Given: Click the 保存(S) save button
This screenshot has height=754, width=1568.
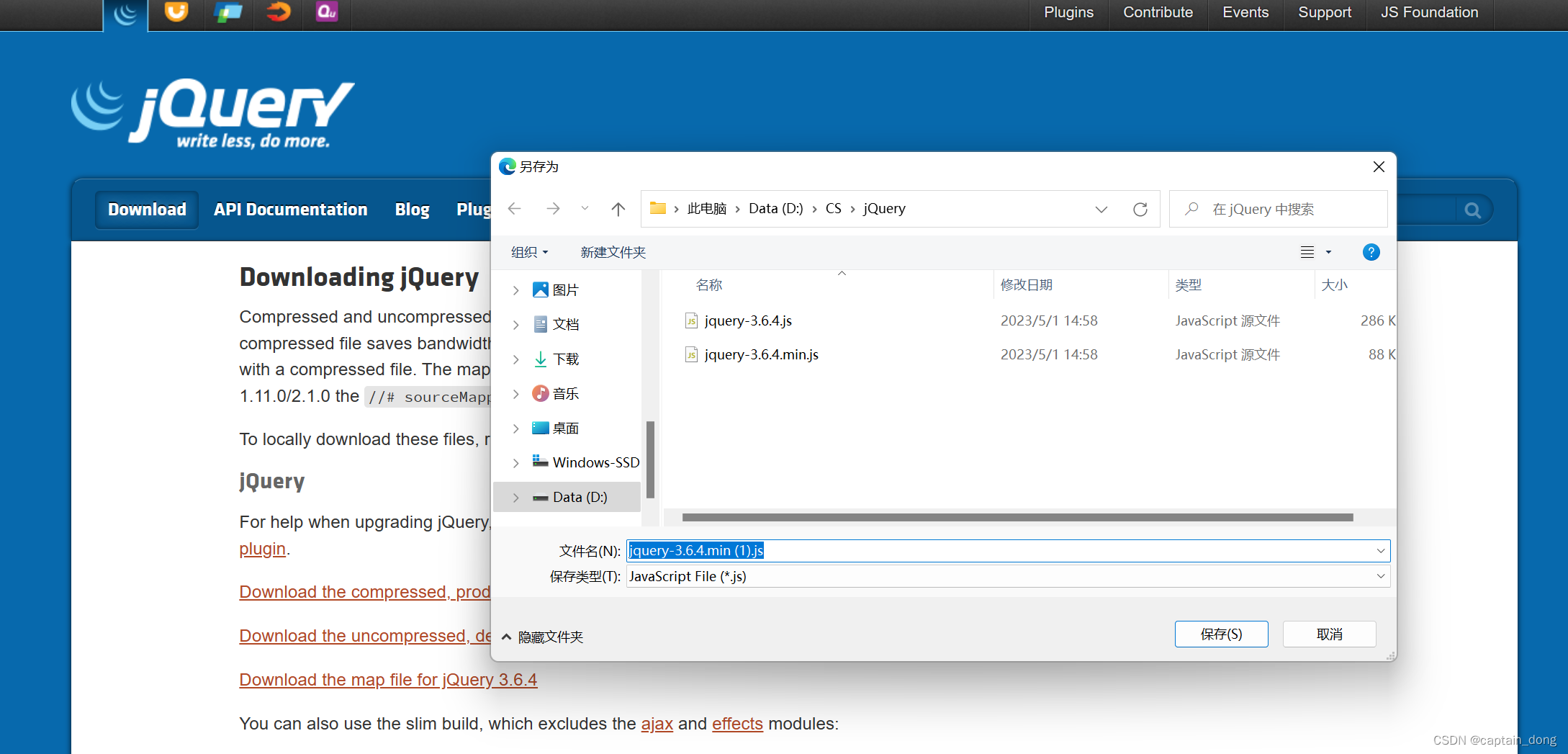Looking at the screenshot, I should point(1221,634).
